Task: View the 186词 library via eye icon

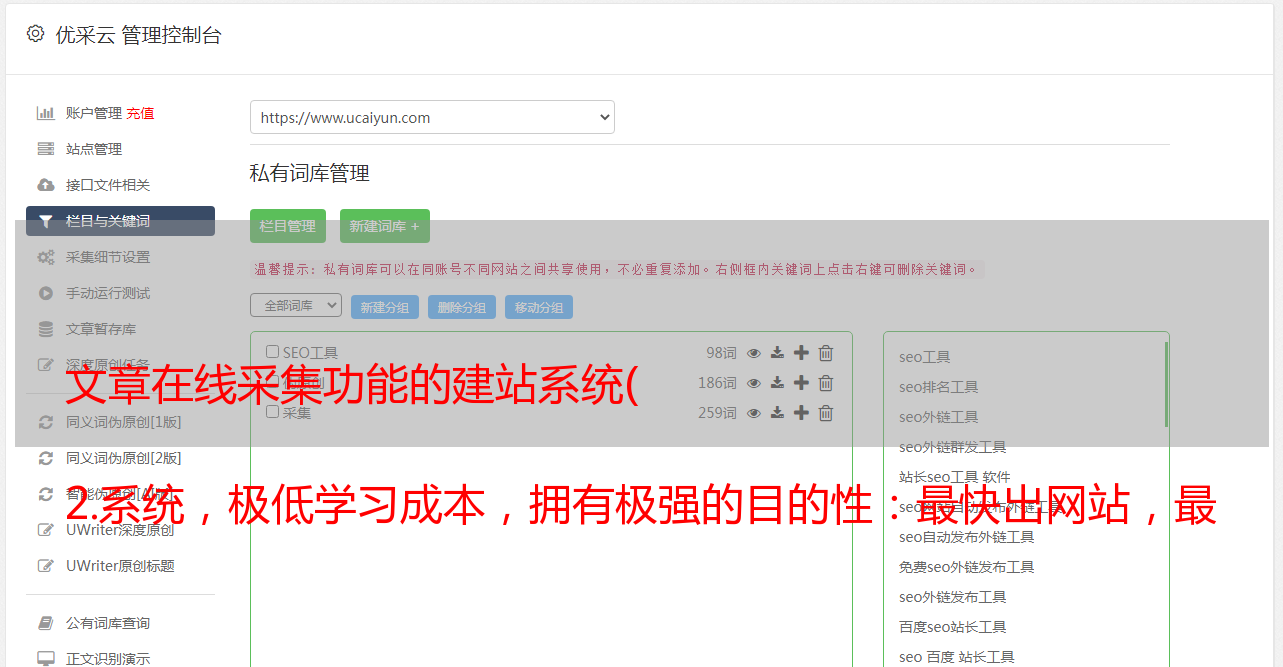Action: click(754, 383)
